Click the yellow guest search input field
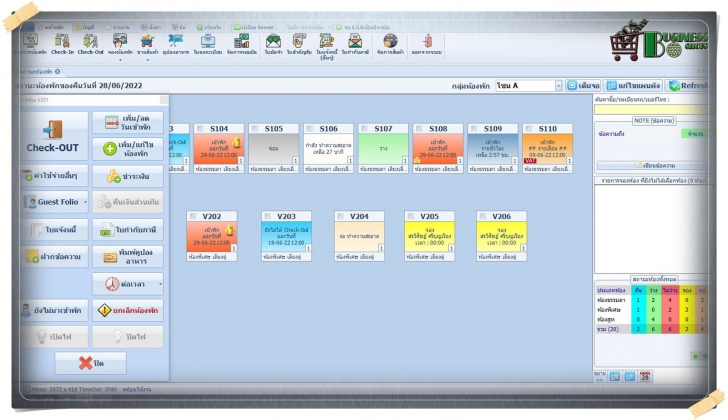The image size is (728, 420). [651, 110]
